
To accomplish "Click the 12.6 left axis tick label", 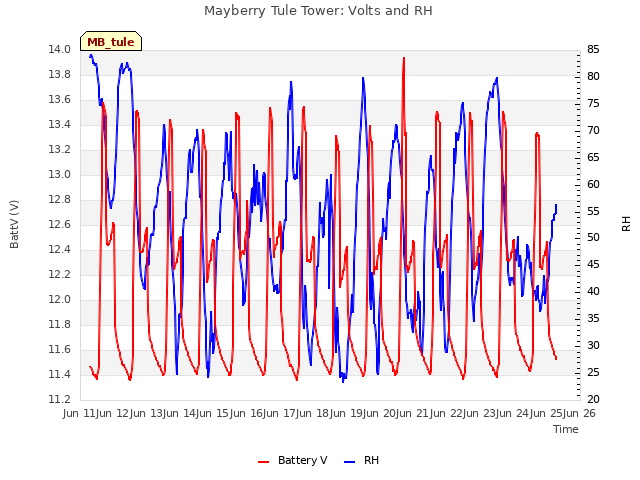I will (x=60, y=224).
